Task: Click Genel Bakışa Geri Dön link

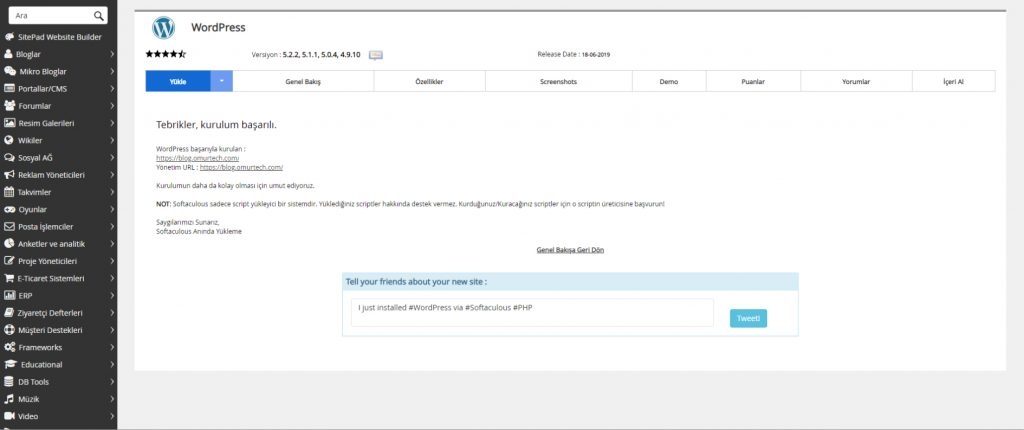Action: [x=570, y=250]
